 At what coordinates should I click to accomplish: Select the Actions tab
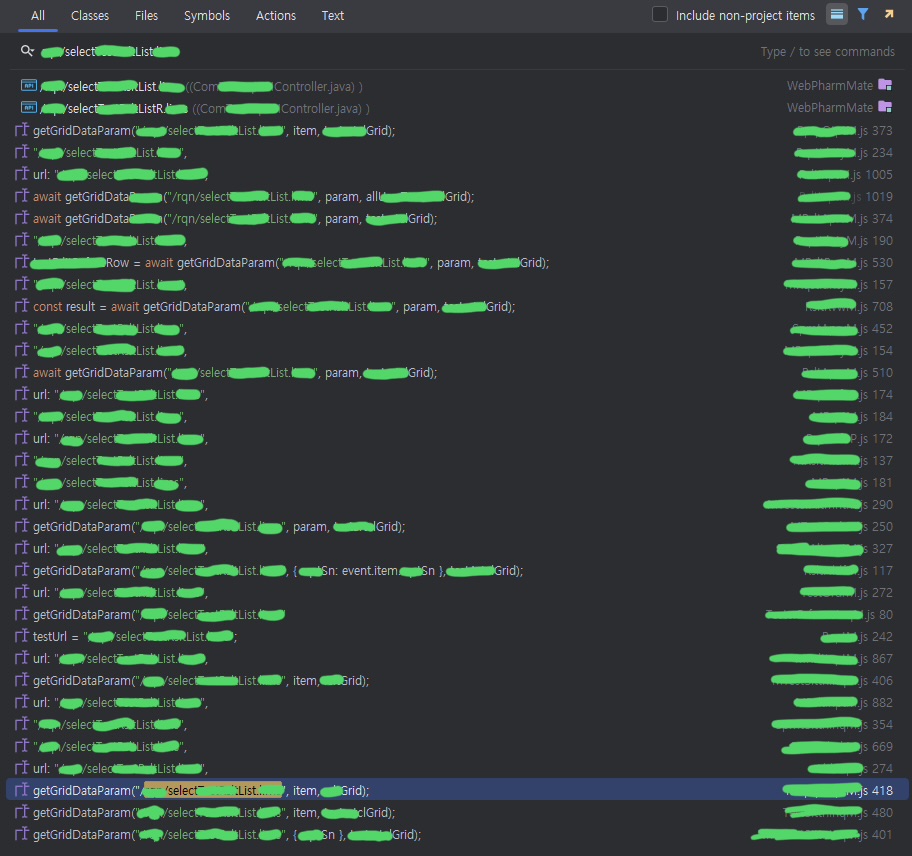276,16
